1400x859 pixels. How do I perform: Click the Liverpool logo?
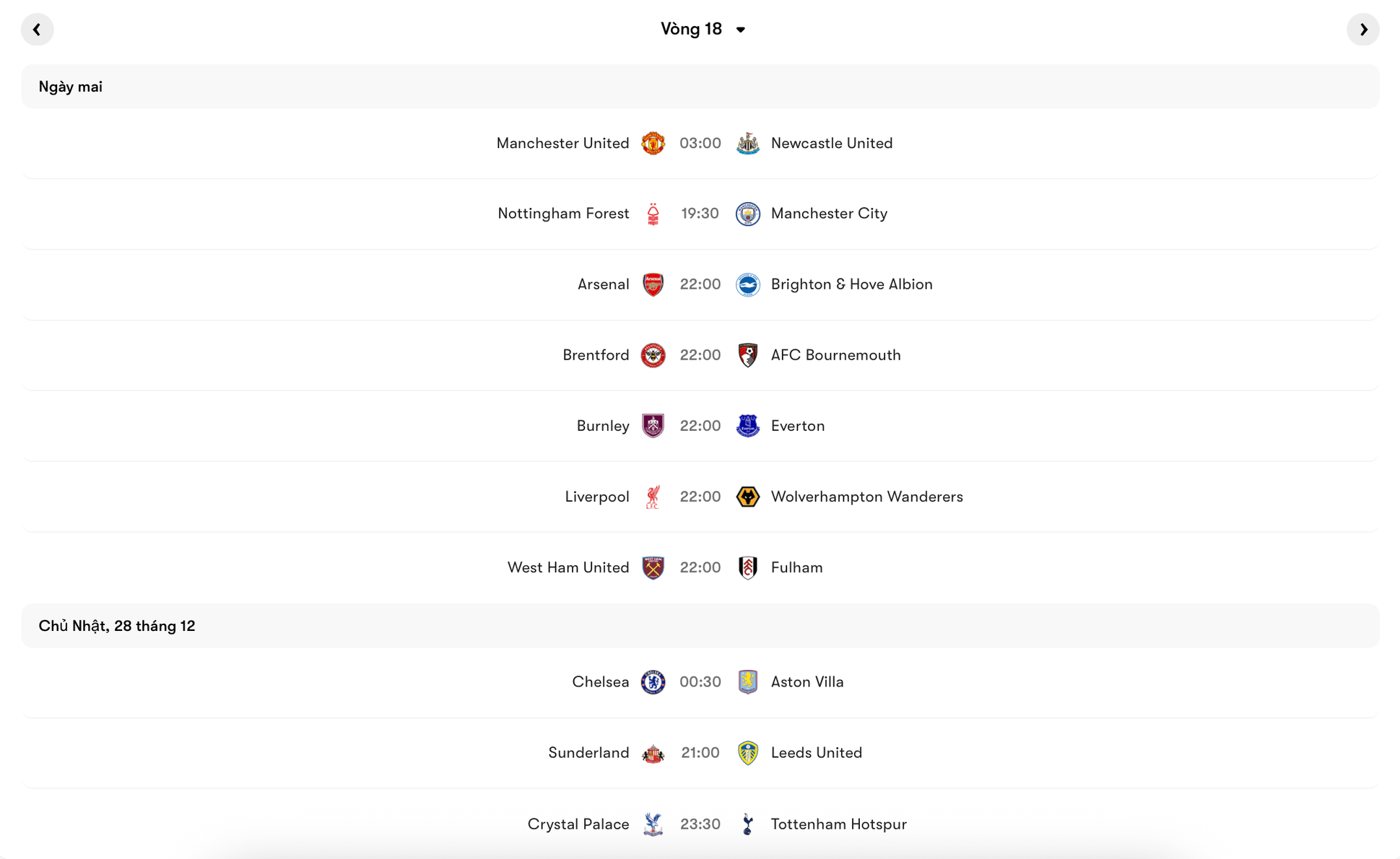pos(653,497)
